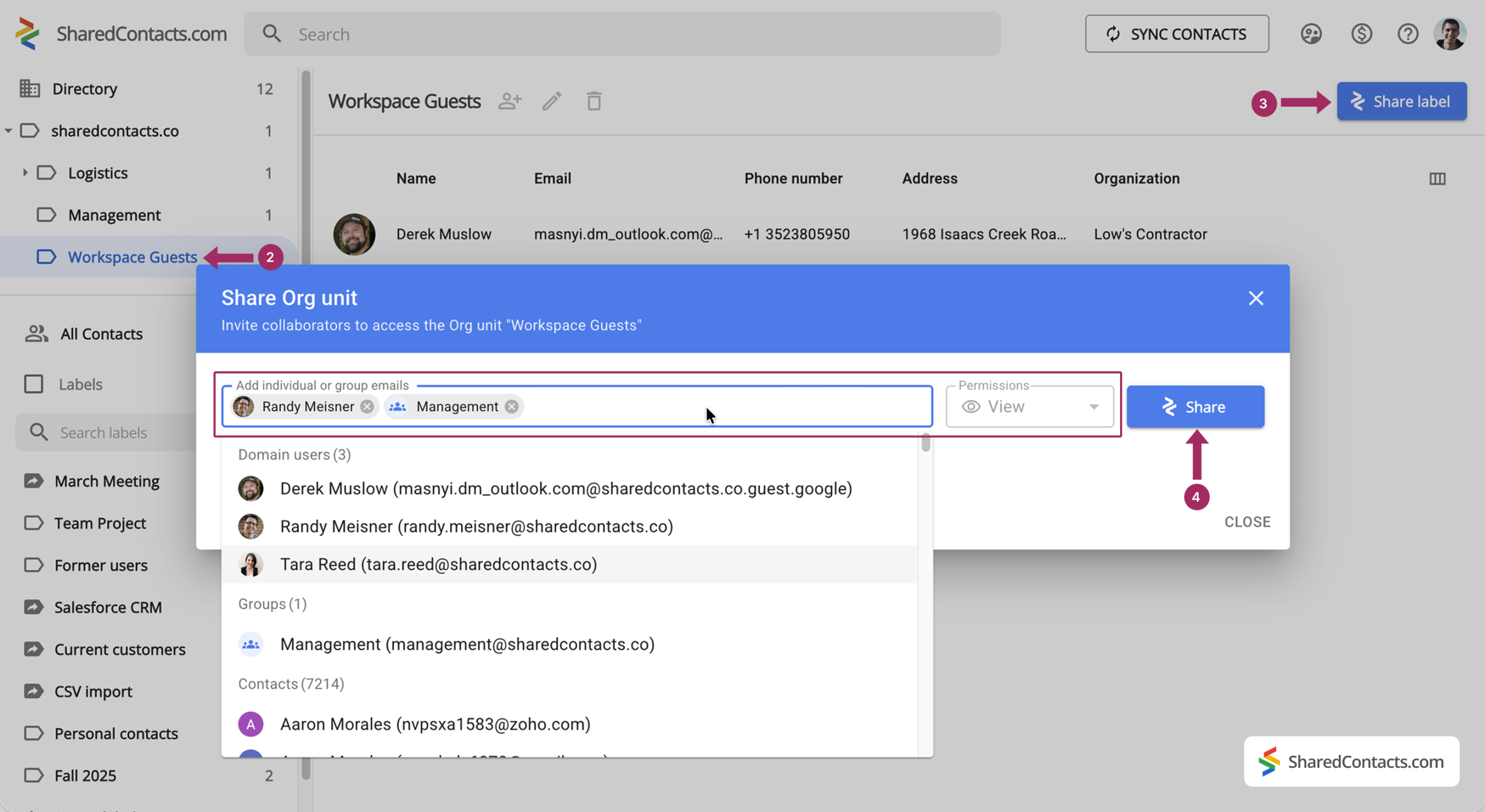
Task: Open the Permissions View dropdown
Action: [1030, 407]
